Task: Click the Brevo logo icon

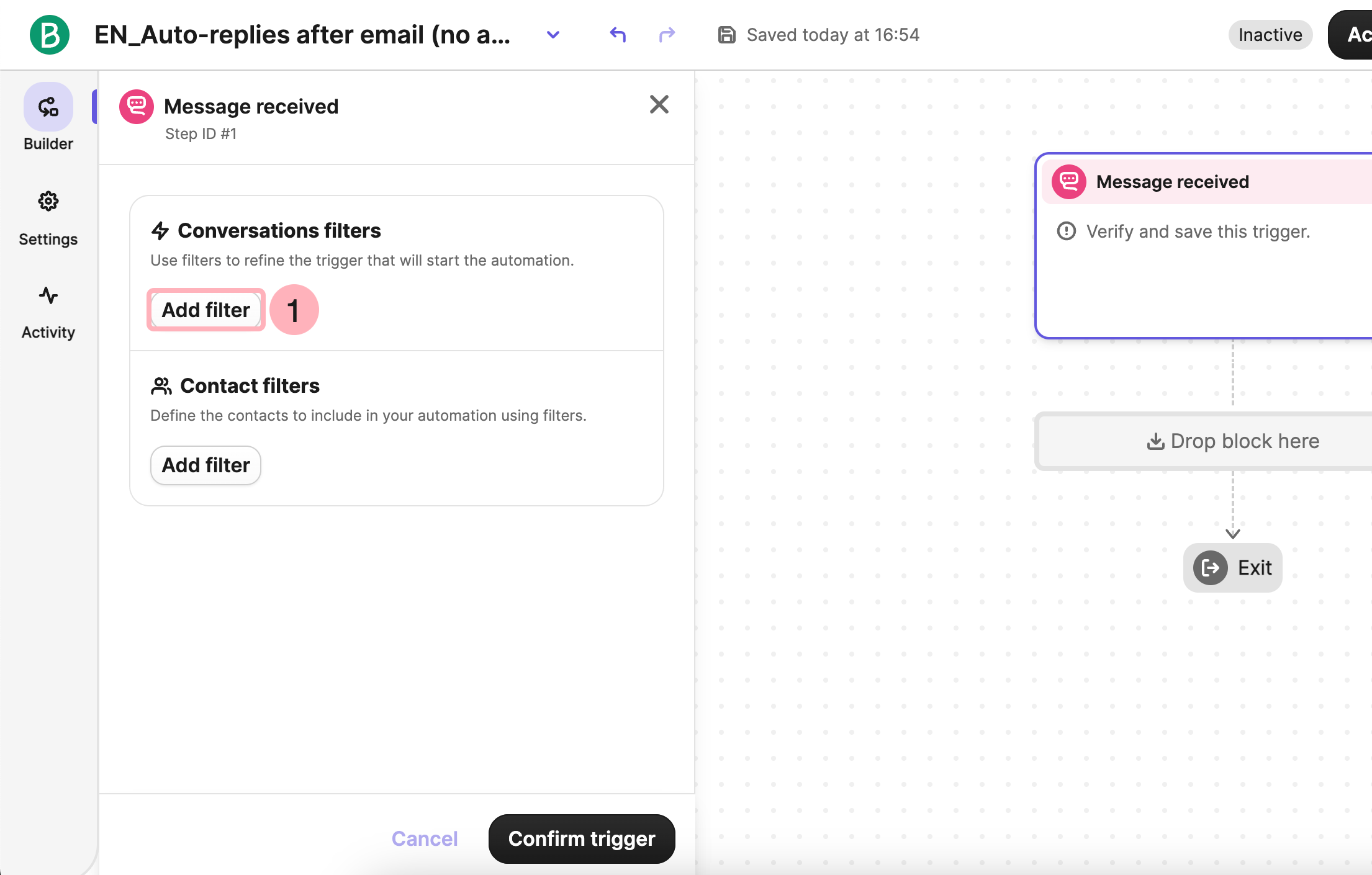Action: point(50,35)
